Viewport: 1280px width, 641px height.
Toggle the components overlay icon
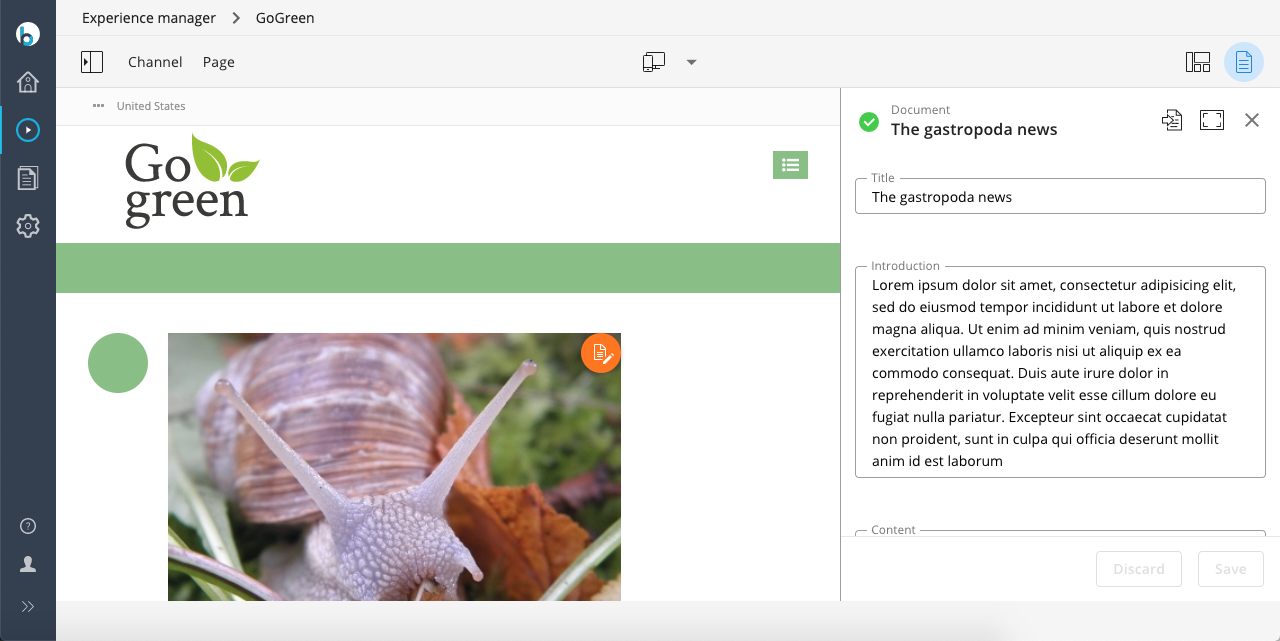click(1198, 62)
